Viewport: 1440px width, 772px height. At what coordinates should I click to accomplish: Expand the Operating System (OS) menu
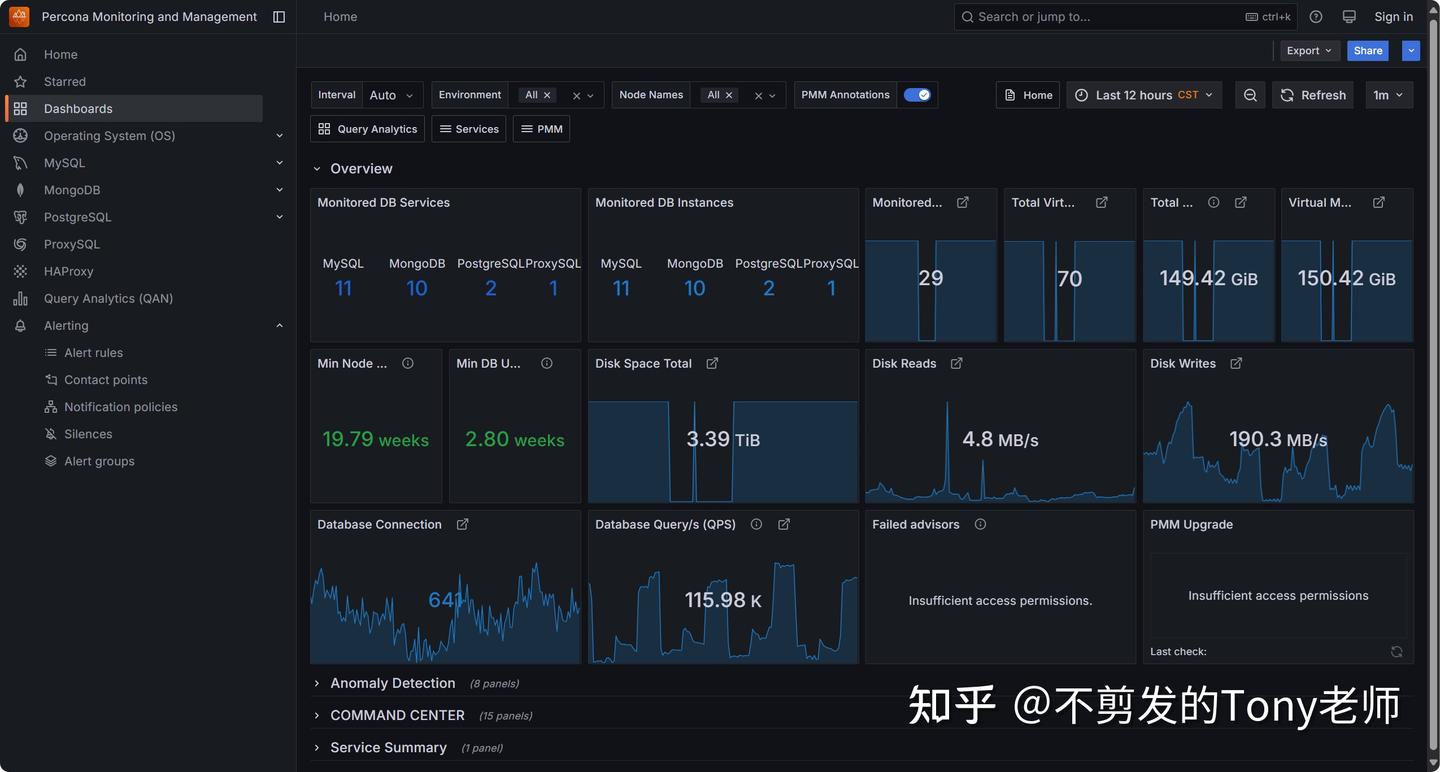pos(279,136)
